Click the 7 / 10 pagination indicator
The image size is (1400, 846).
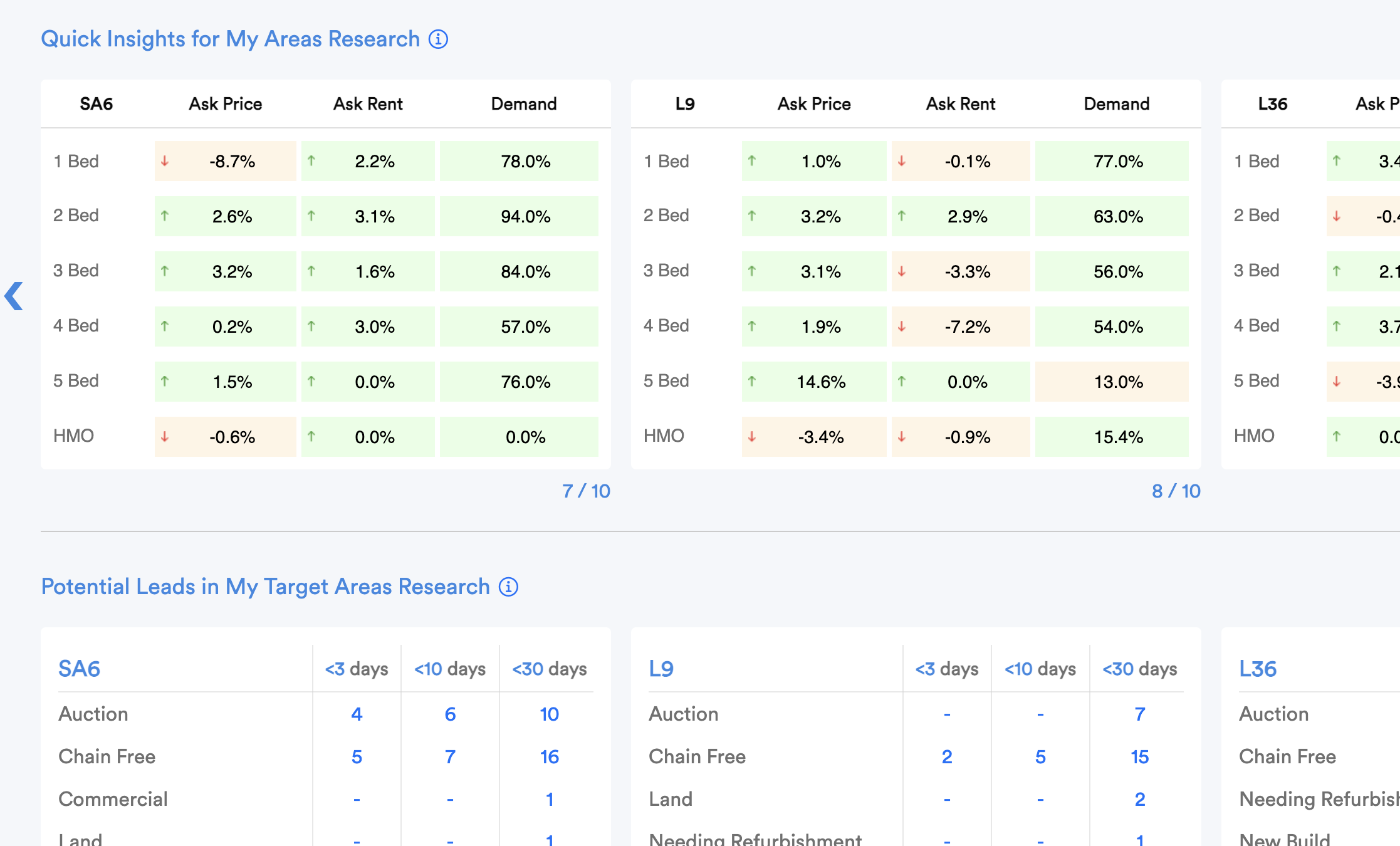click(587, 491)
